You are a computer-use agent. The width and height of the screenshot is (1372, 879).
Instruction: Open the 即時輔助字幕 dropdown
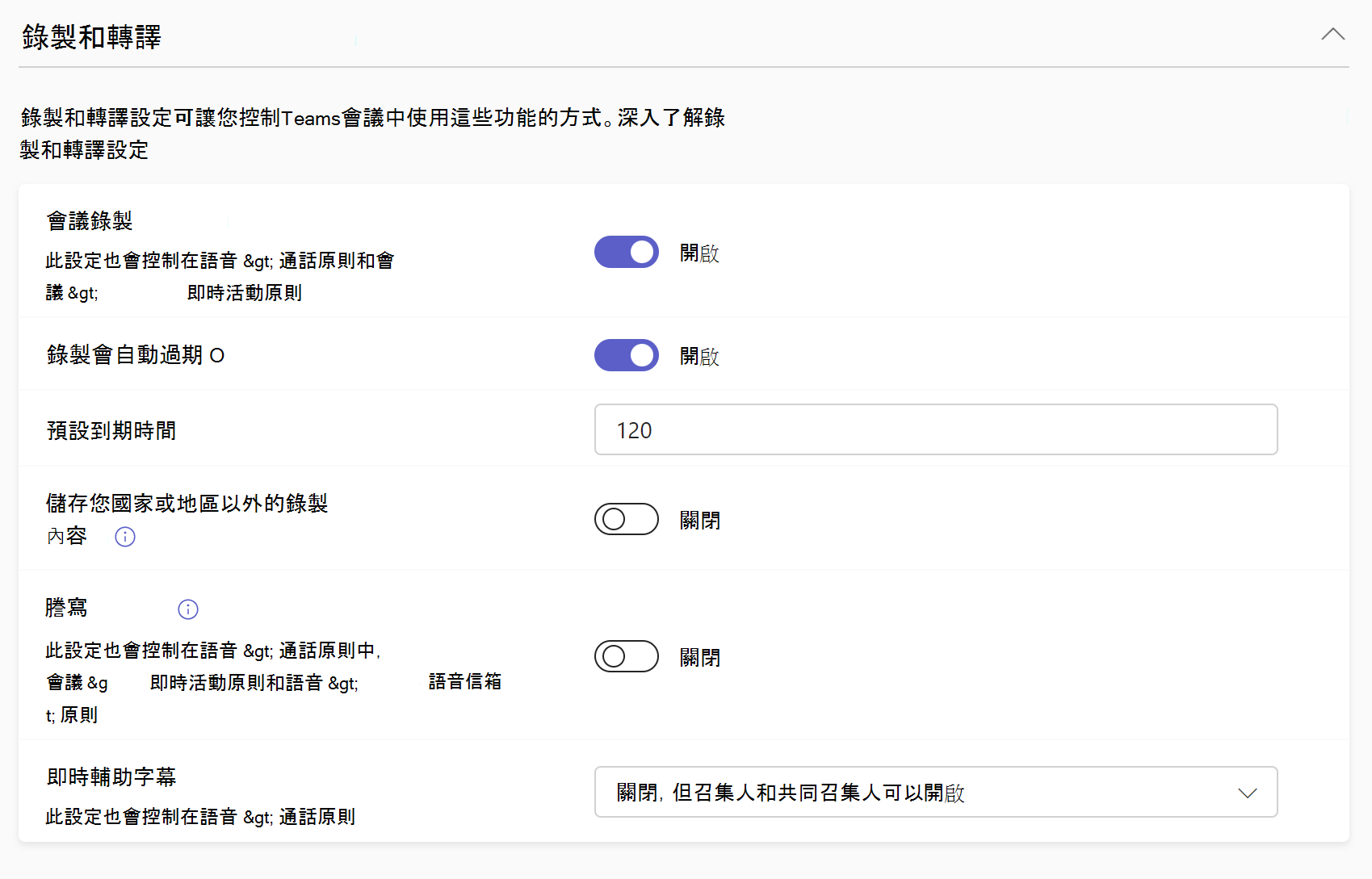coord(936,792)
